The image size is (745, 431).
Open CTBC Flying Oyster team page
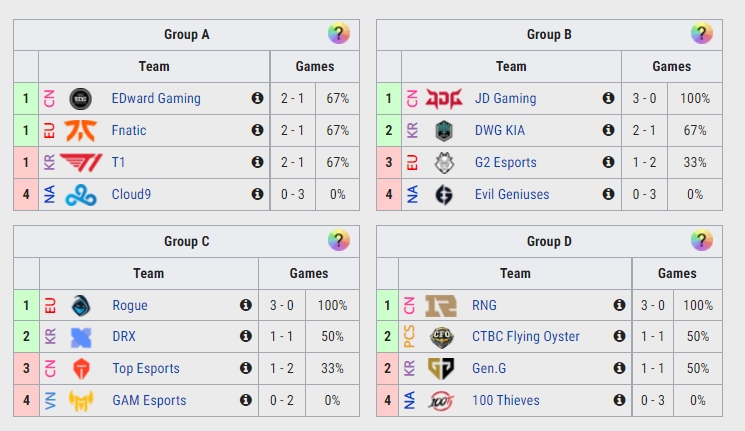[x=526, y=337]
